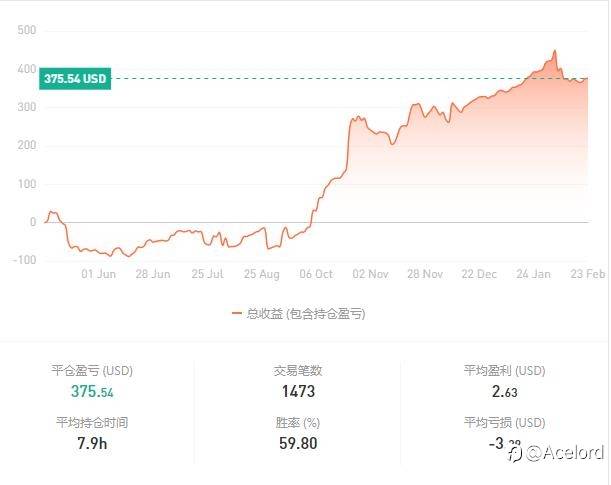Click the 375.54 USD price tag on chart

[75, 78]
